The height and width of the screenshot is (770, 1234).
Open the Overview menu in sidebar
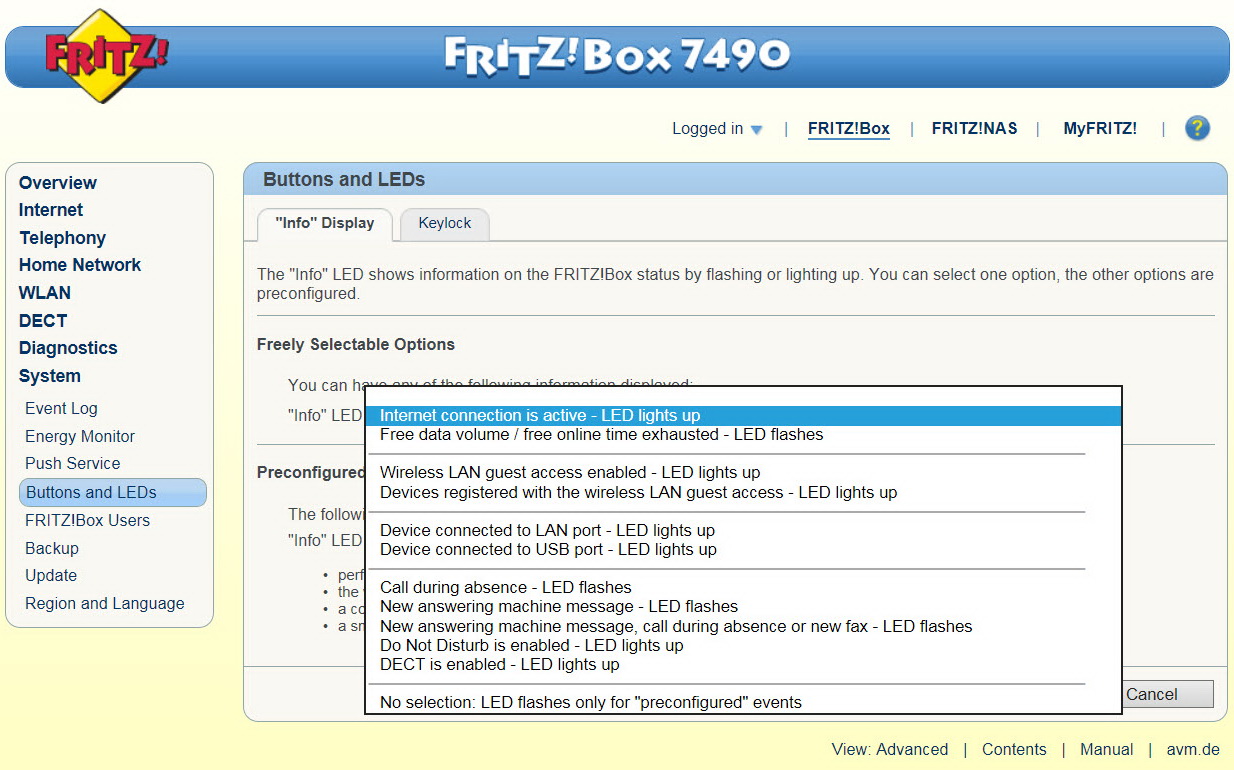pos(58,183)
